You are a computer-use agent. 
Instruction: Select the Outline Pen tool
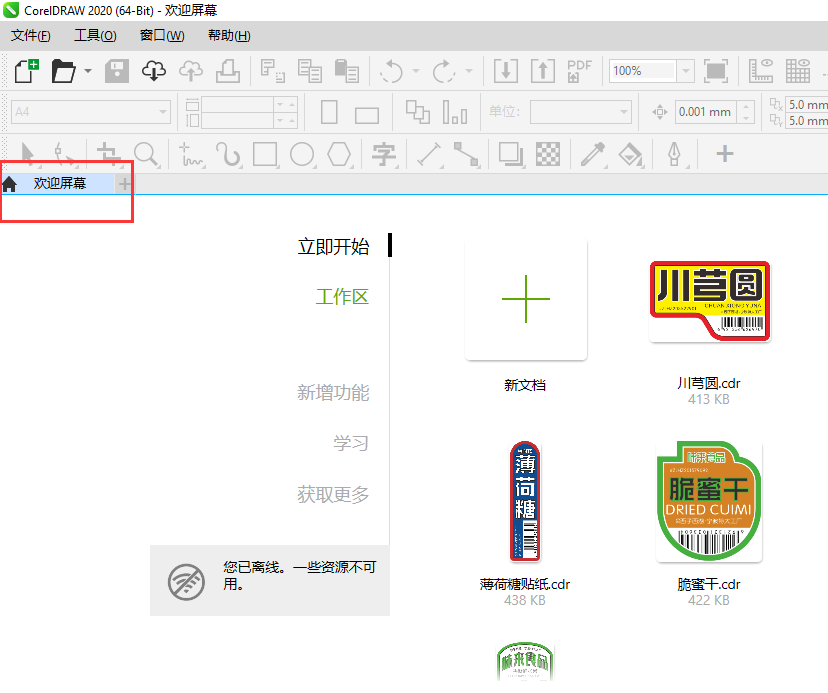point(674,154)
